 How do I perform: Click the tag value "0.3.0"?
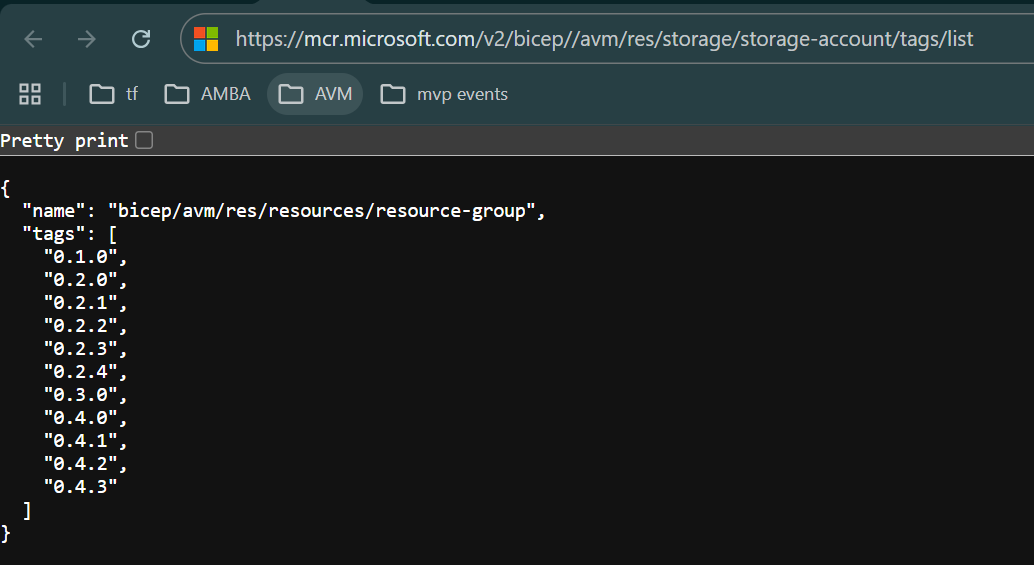tap(80, 395)
